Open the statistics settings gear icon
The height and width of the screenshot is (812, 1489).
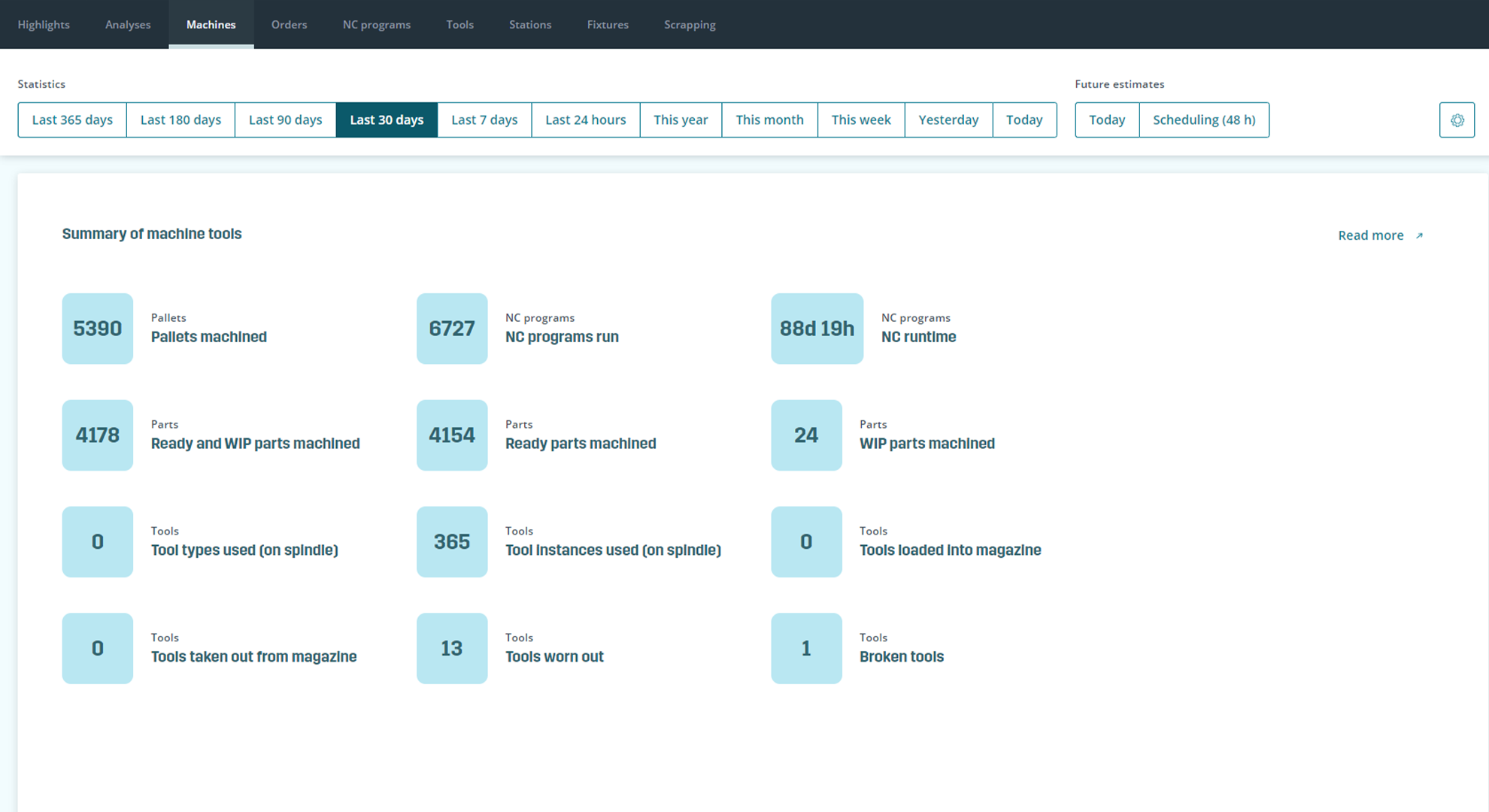pos(1457,120)
